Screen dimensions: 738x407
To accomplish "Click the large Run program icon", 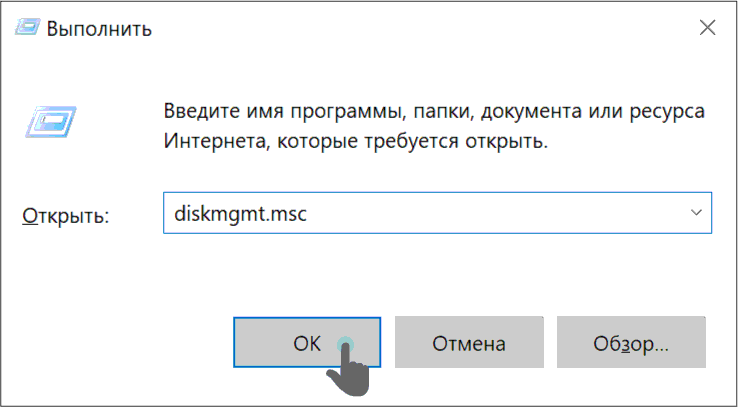I will point(51,122).
